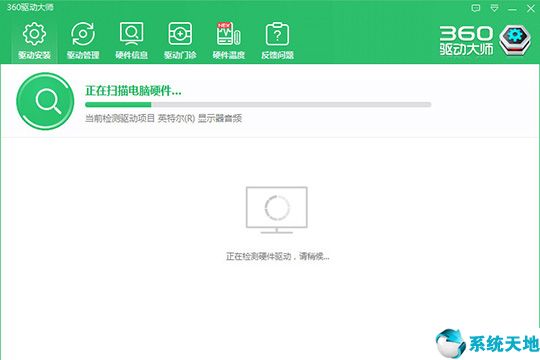Click the 360驱动大师 logo badge
540x360 pixels.
click(x=515, y=40)
